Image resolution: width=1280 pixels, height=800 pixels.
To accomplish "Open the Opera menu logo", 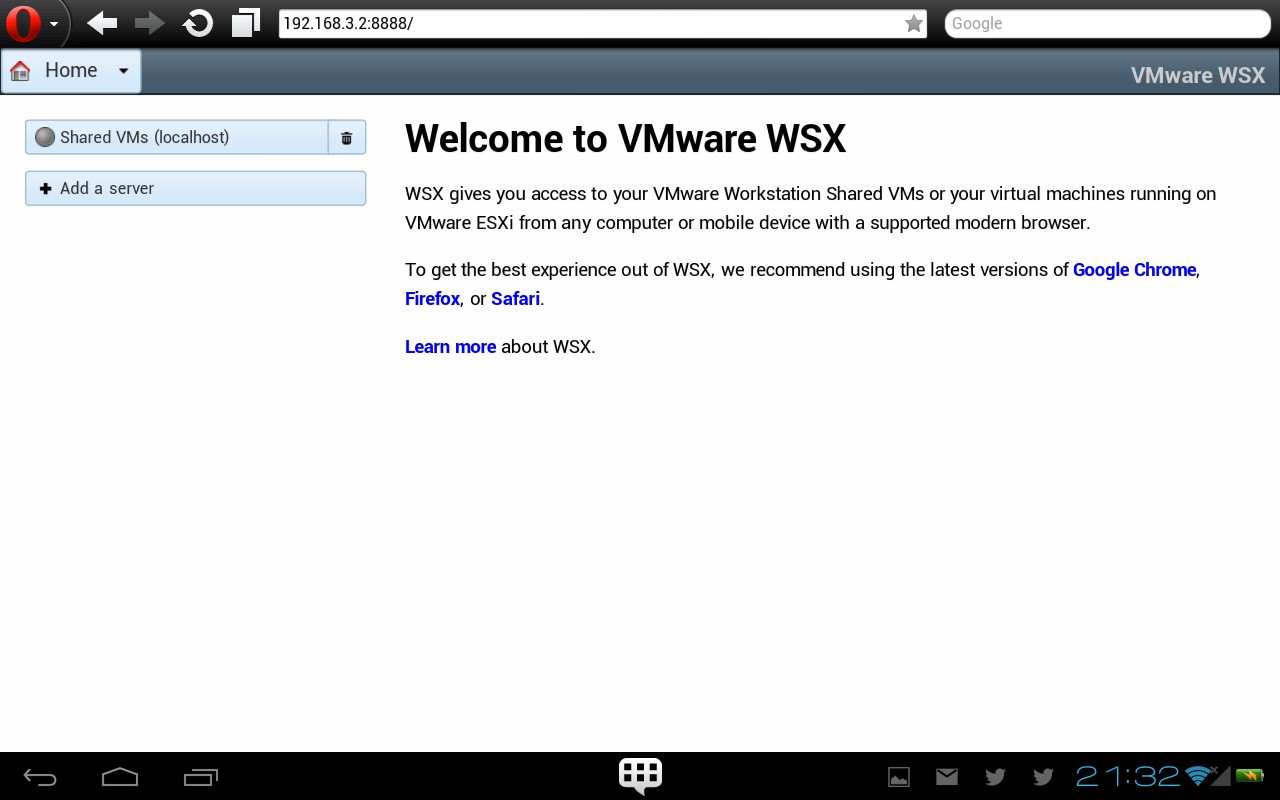I will pos(24,23).
